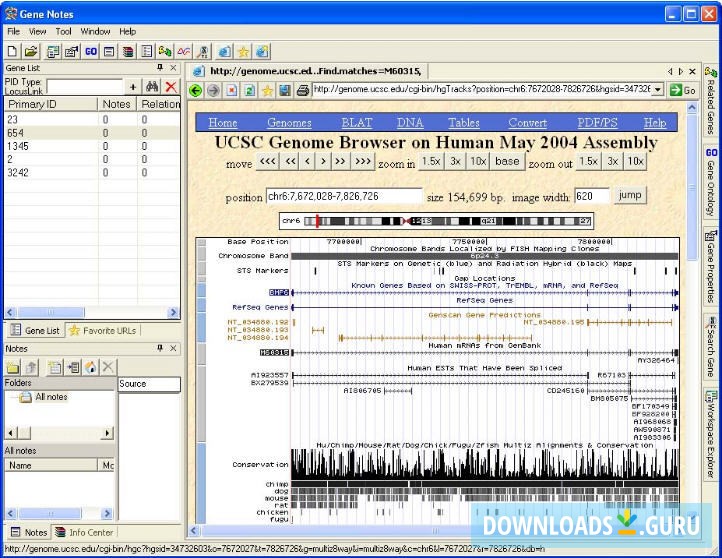Click the Go button next to the URL
This screenshot has width=722, height=558.
(x=683, y=90)
